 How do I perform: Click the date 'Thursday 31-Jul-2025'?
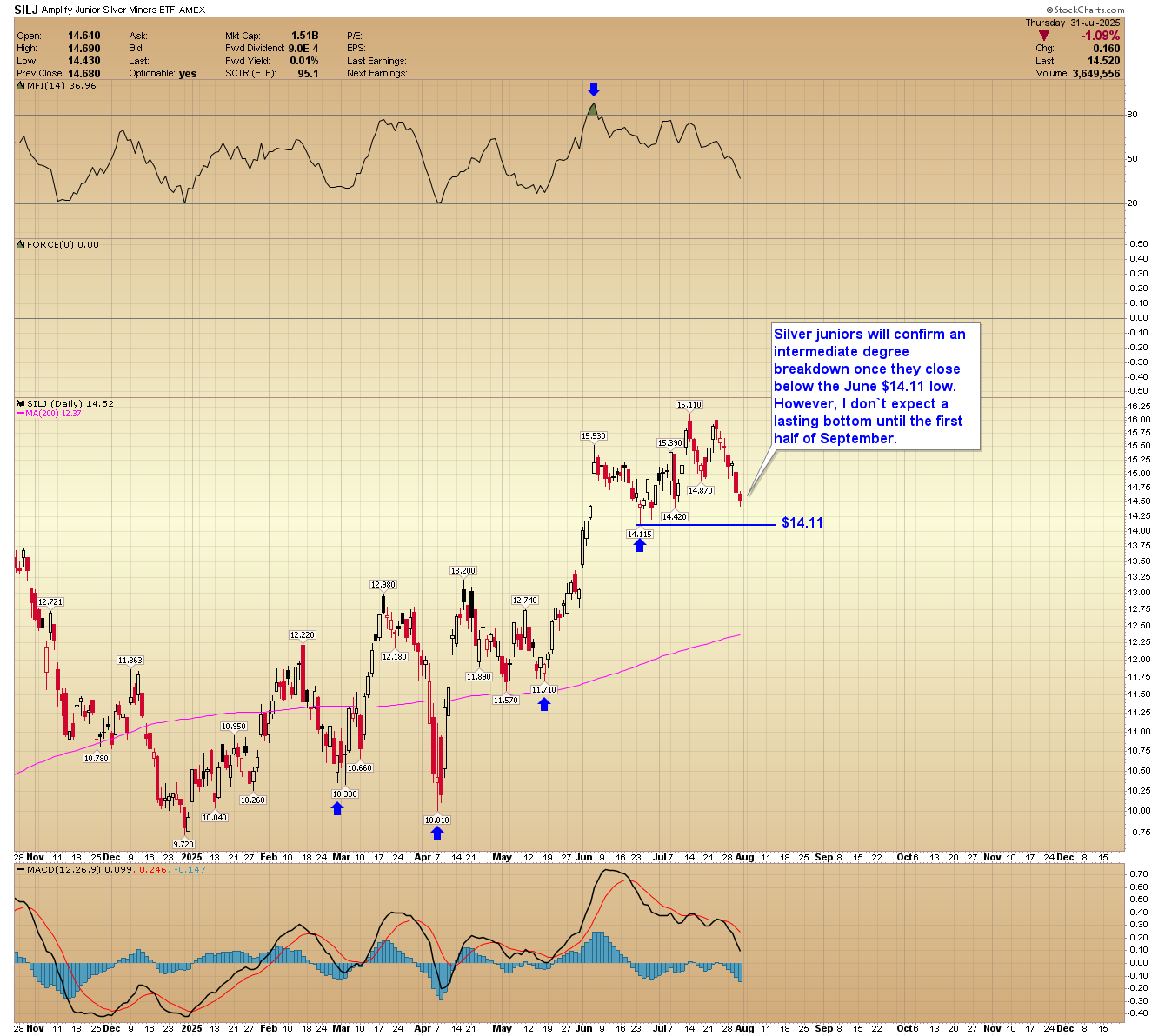[1073, 23]
